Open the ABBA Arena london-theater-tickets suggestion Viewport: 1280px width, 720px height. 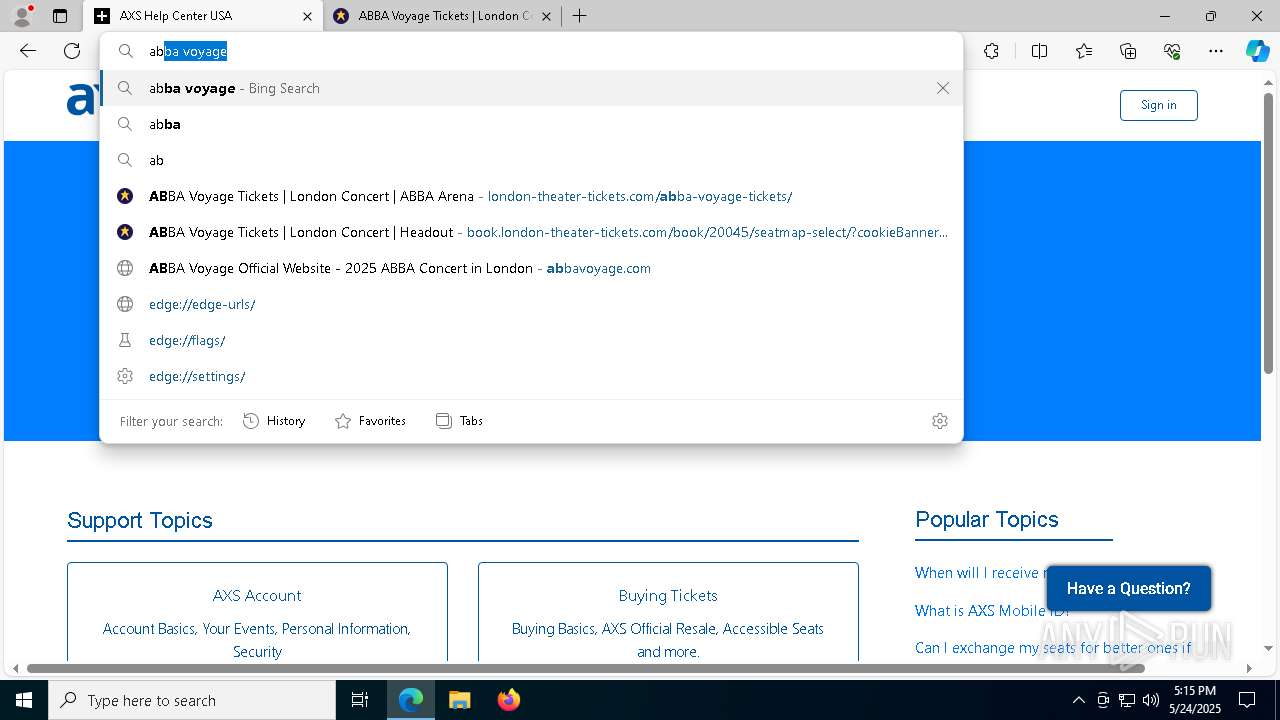531,196
